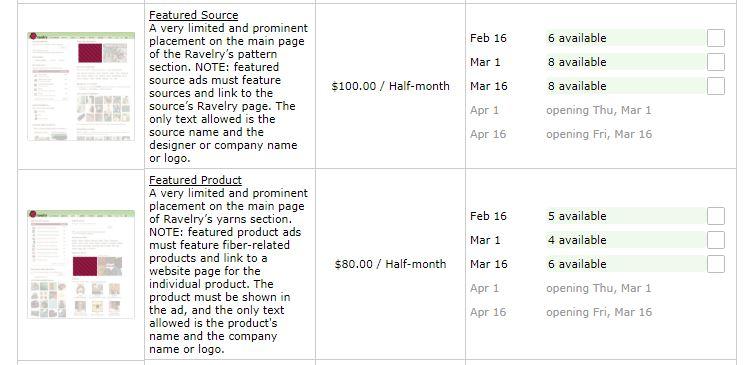Open the Featured Source preview thumbnail

(81, 86)
